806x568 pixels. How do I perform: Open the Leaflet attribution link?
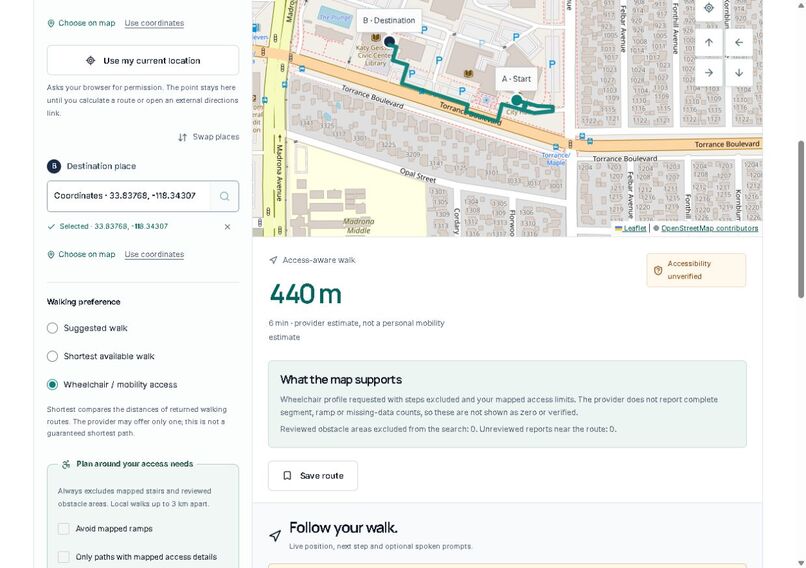point(631,228)
